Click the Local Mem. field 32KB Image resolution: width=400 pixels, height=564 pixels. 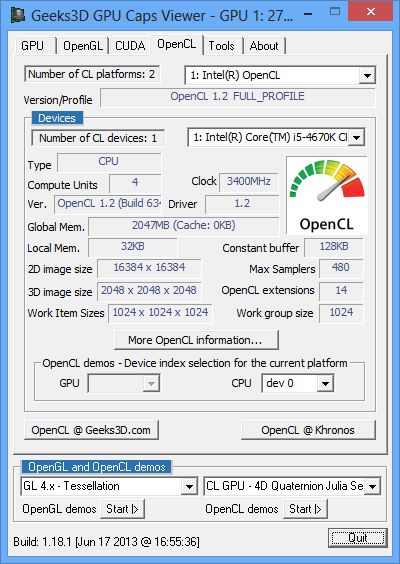133,247
